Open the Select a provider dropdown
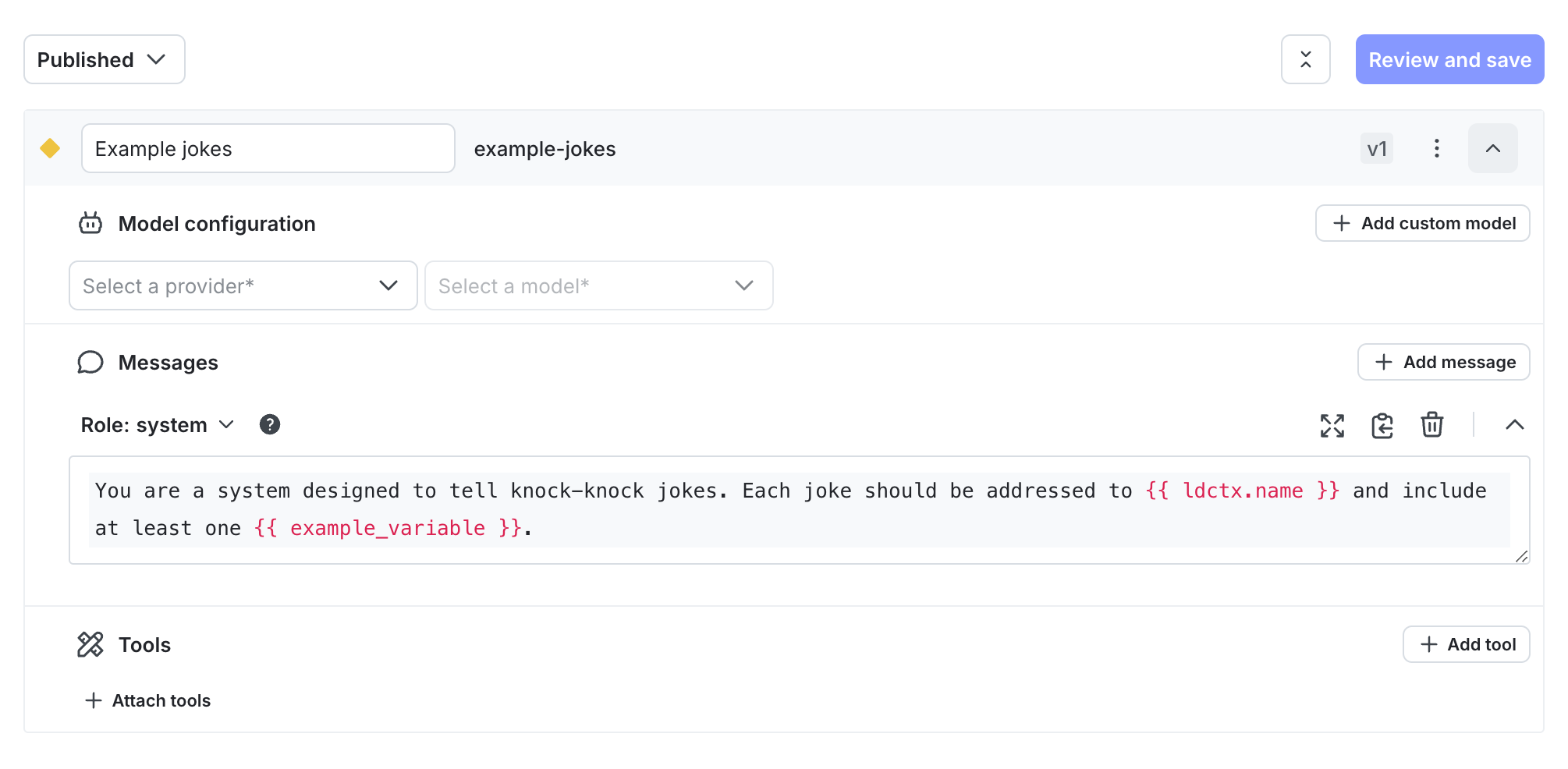This screenshot has height=769, width=1568. click(242, 285)
